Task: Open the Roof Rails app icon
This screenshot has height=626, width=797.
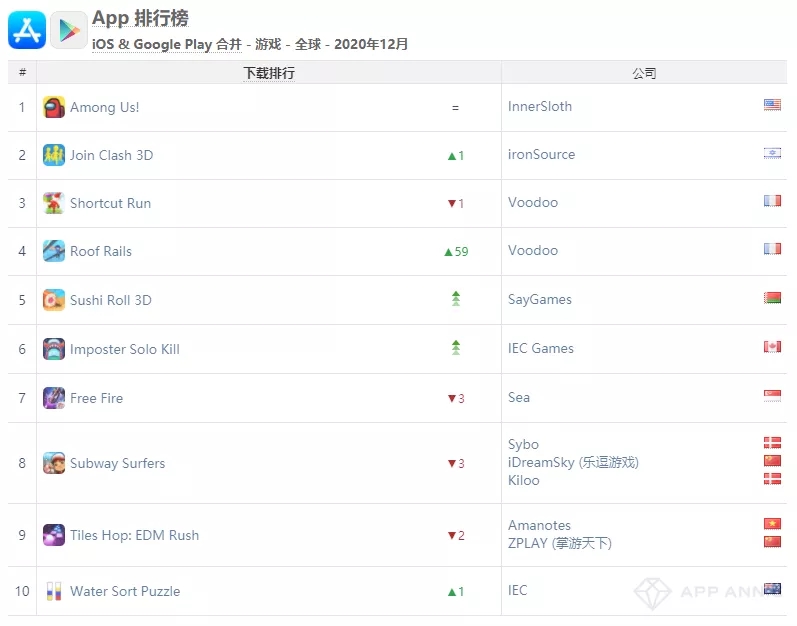Action: [54, 251]
